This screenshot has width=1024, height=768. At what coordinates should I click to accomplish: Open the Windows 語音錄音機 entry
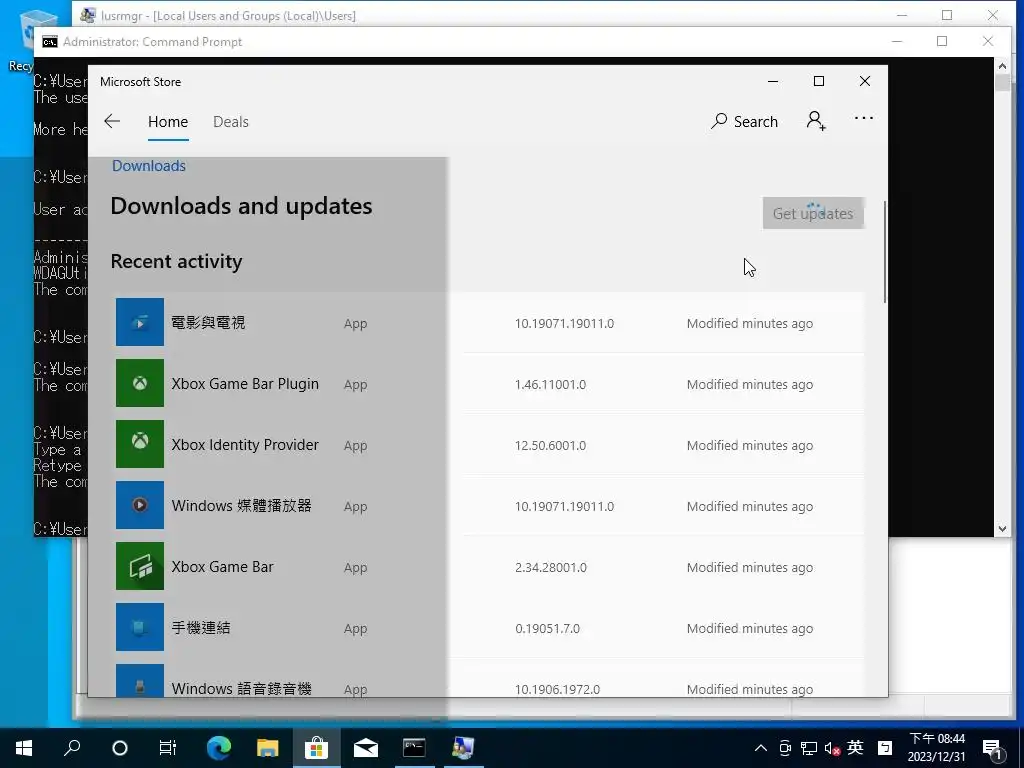point(489,679)
